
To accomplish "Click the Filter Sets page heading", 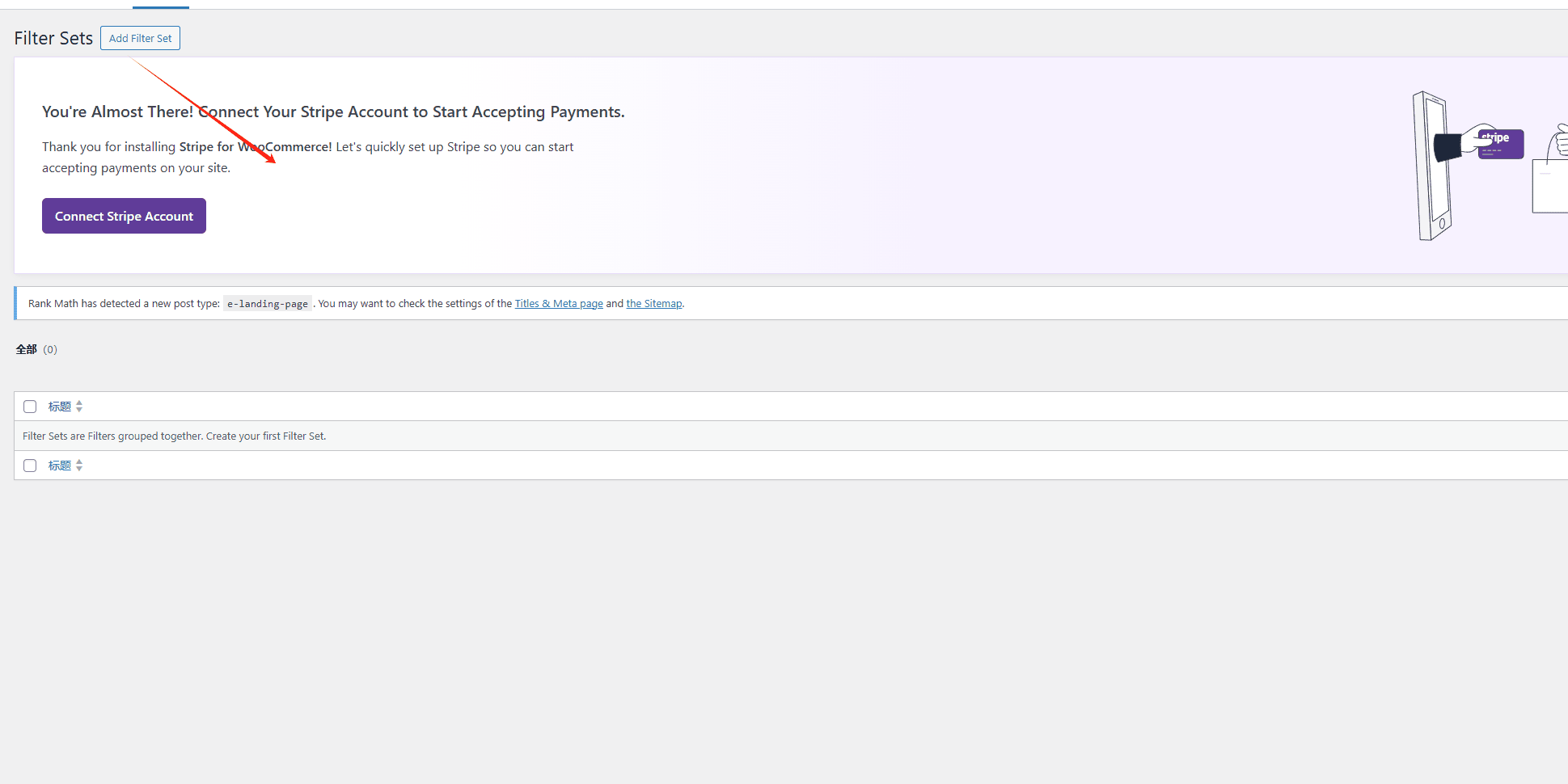I will coord(53,38).
